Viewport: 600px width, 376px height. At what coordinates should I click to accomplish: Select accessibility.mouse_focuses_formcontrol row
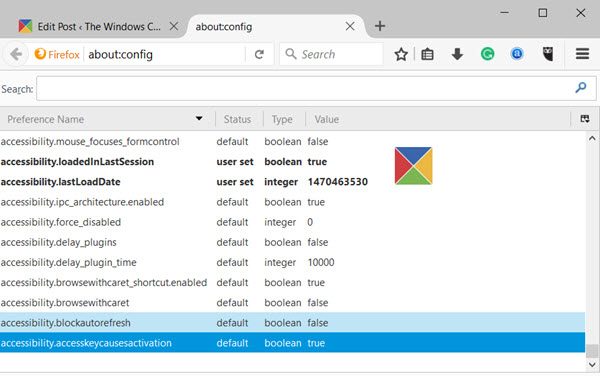[x=292, y=142]
